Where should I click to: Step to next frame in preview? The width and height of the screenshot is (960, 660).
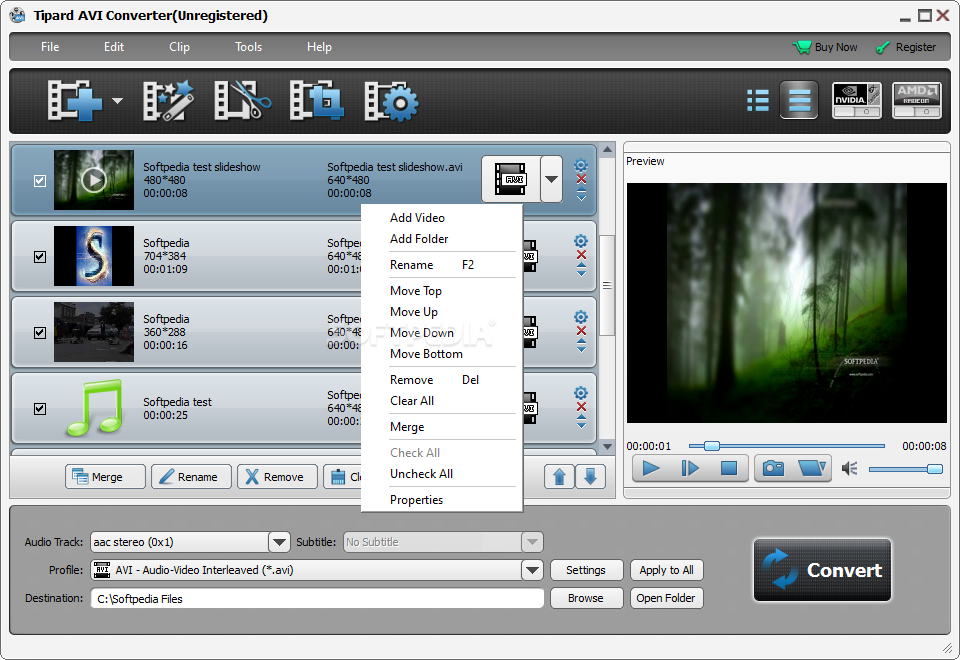(690, 468)
